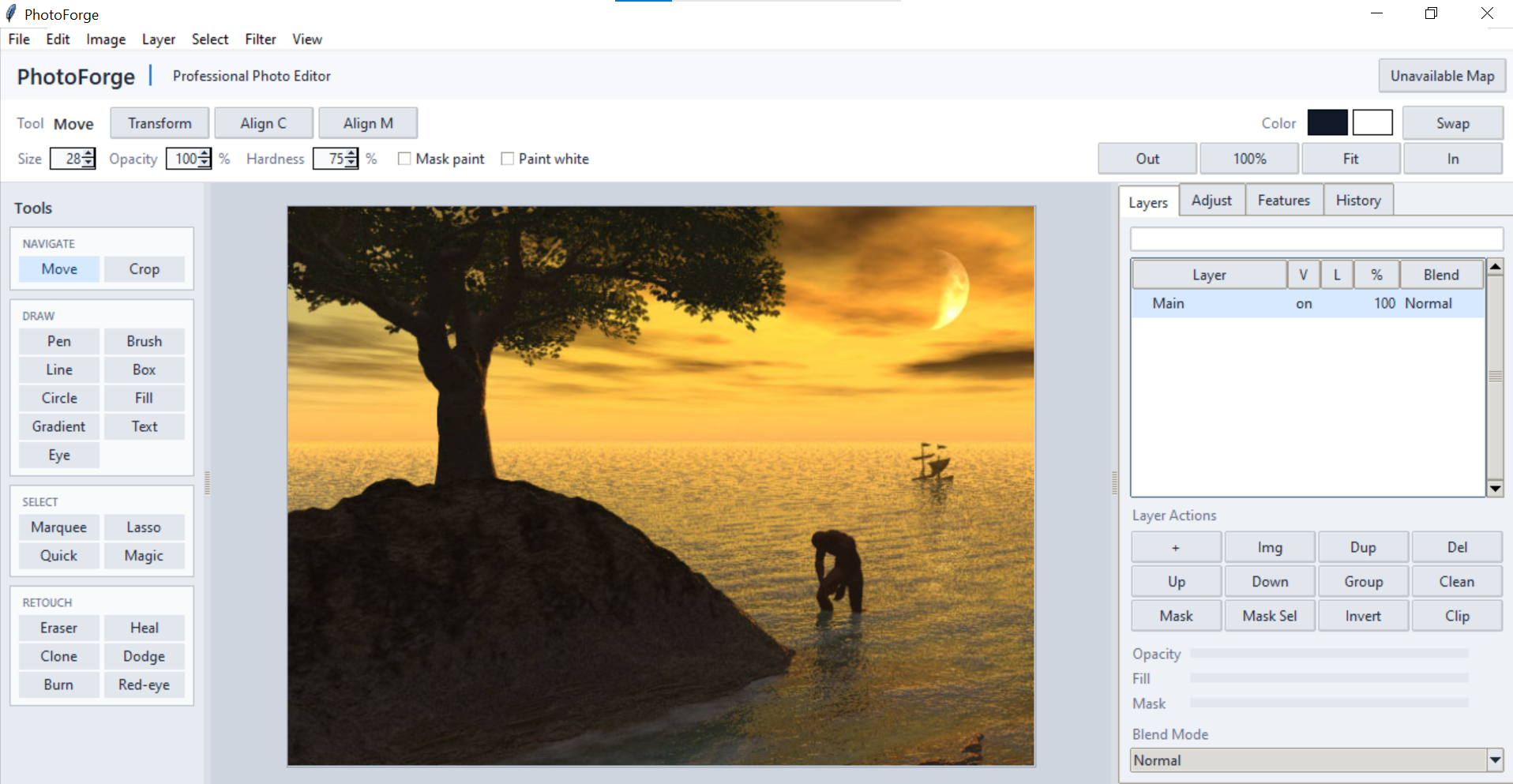The height and width of the screenshot is (784, 1513).
Task: Pick the Text tool
Action: (145, 426)
